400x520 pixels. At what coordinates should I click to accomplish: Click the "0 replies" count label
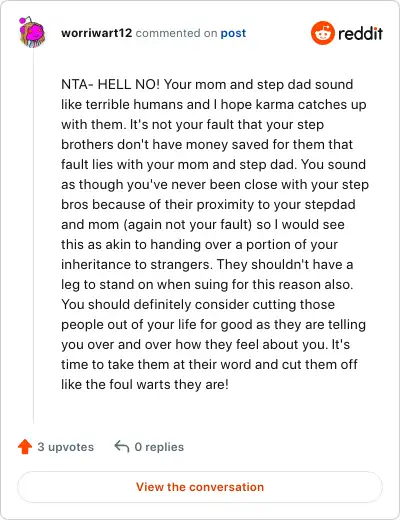(159, 447)
